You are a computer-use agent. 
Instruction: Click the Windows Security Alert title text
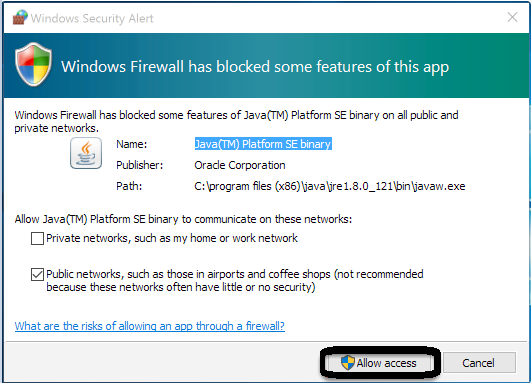pyautogui.click(x=92, y=18)
